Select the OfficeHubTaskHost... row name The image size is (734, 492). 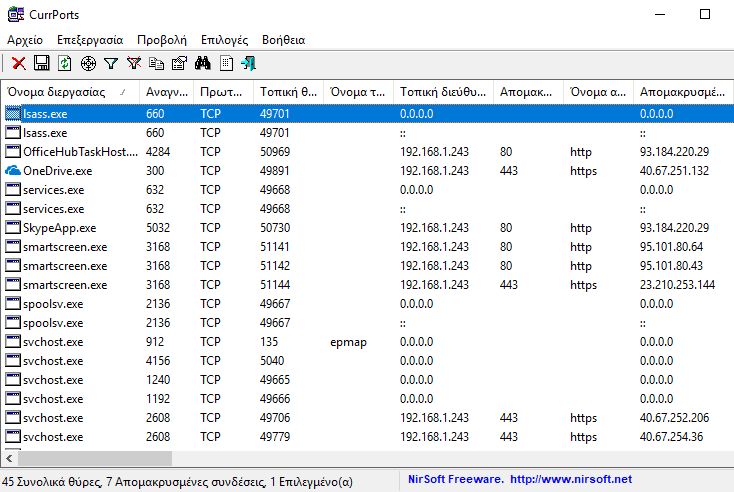point(81,152)
